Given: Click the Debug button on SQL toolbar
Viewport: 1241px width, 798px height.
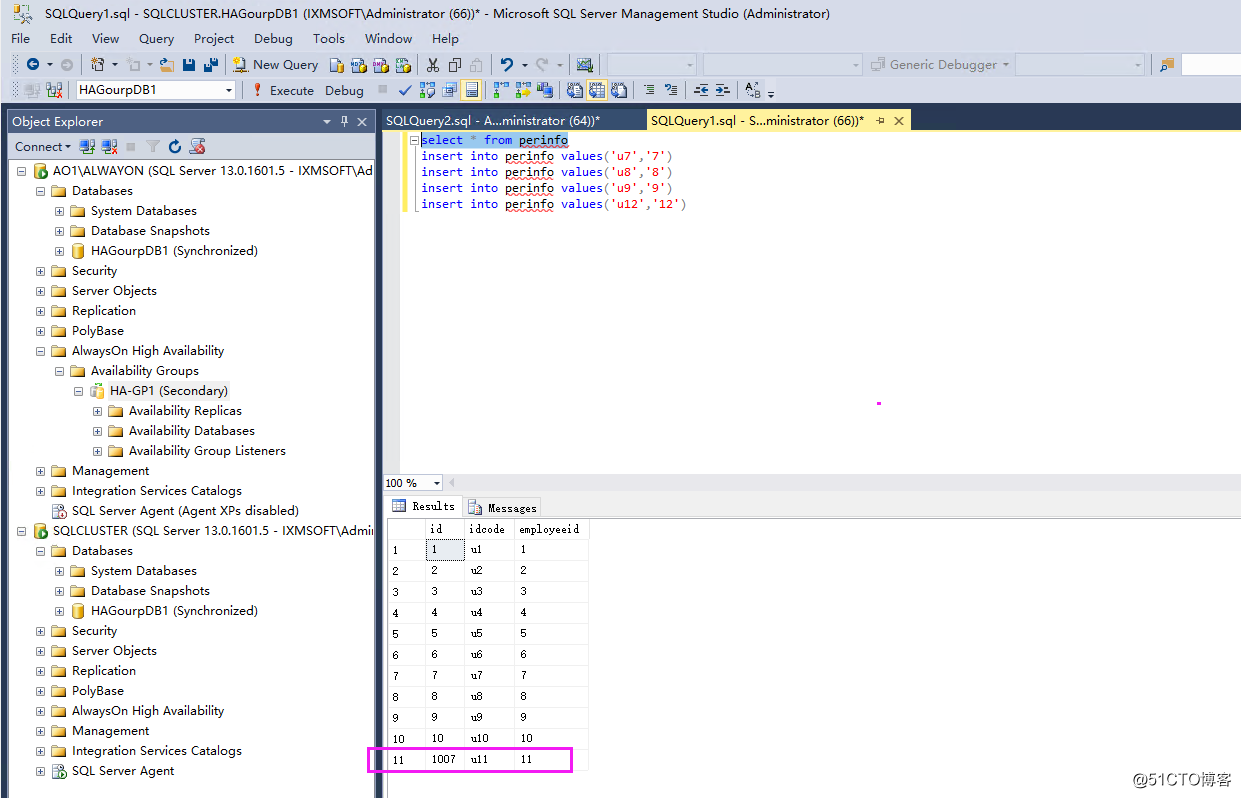Looking at the screenshot, I should tap(344, 90).
